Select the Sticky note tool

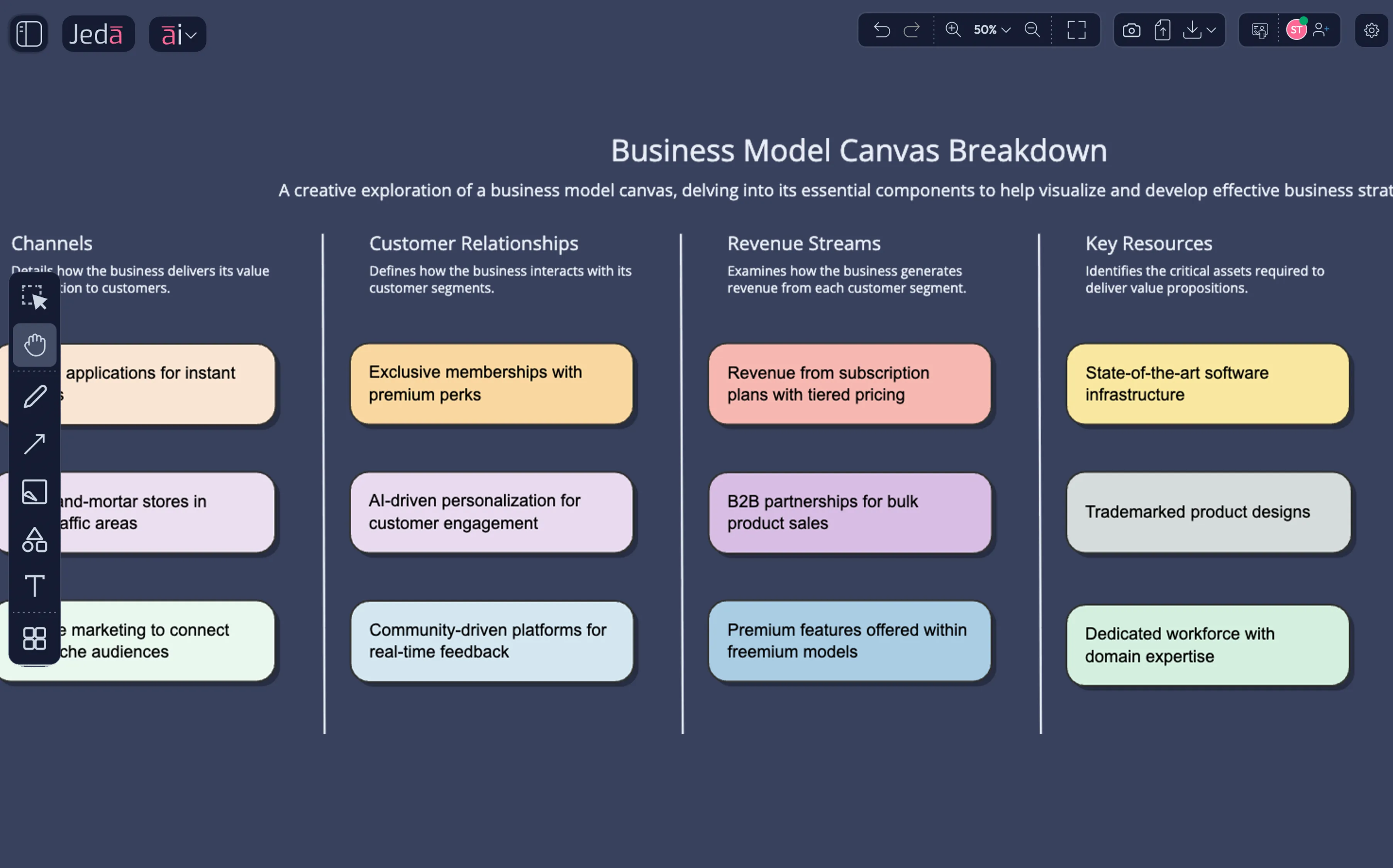pos(34,492)
